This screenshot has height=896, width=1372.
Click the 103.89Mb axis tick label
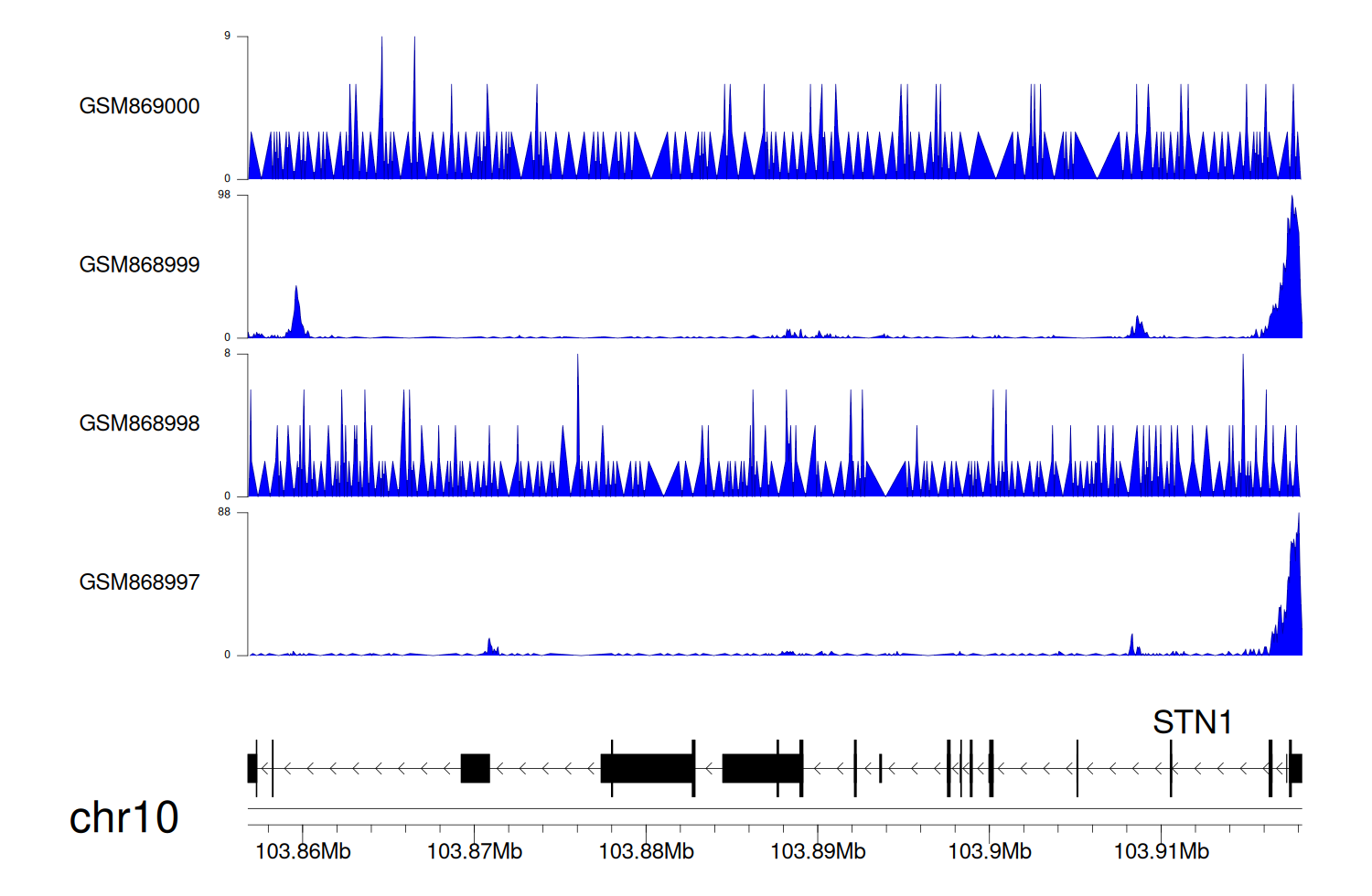818,851
